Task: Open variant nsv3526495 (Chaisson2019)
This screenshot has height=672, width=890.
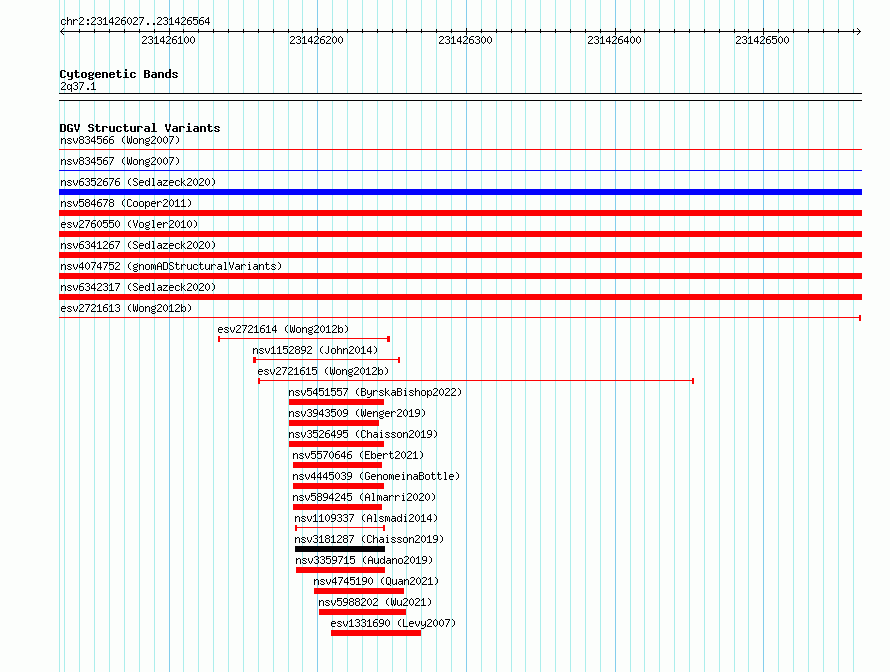Action: [x=363, y=434]
